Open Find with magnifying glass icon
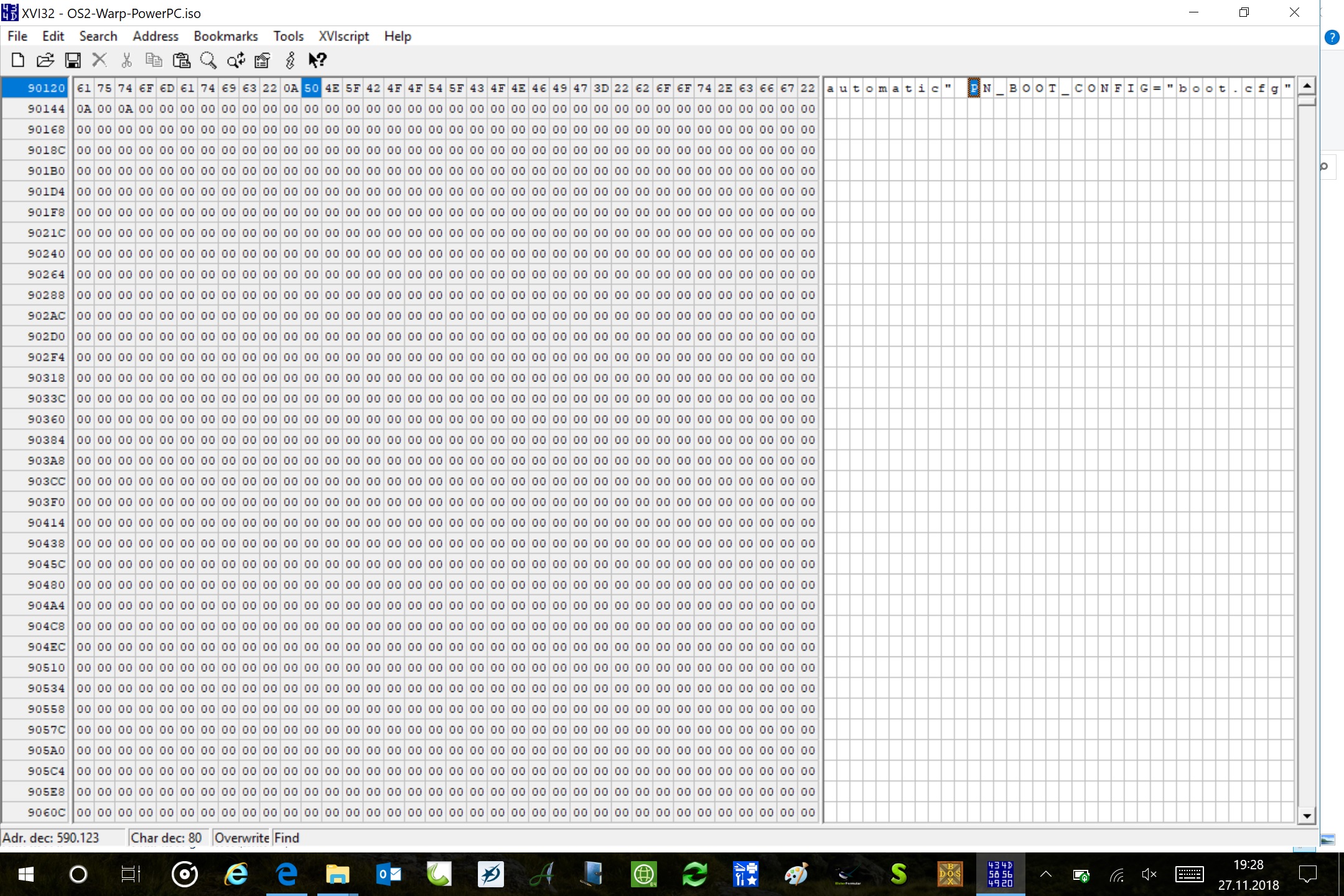The height and width of the screenshot is (896, 1344). coord(208,60)
